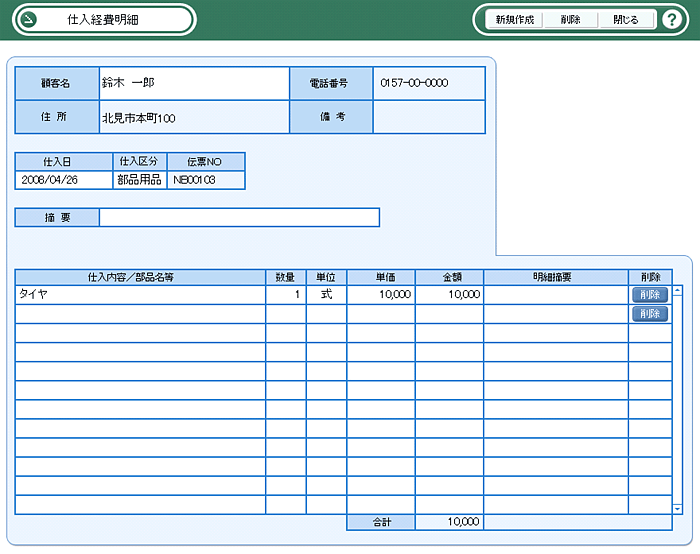This screenshot has height=554, width=700.
Task: Select the 仕入日 value 2008/04/26
Action: click(x=64, y=181)
